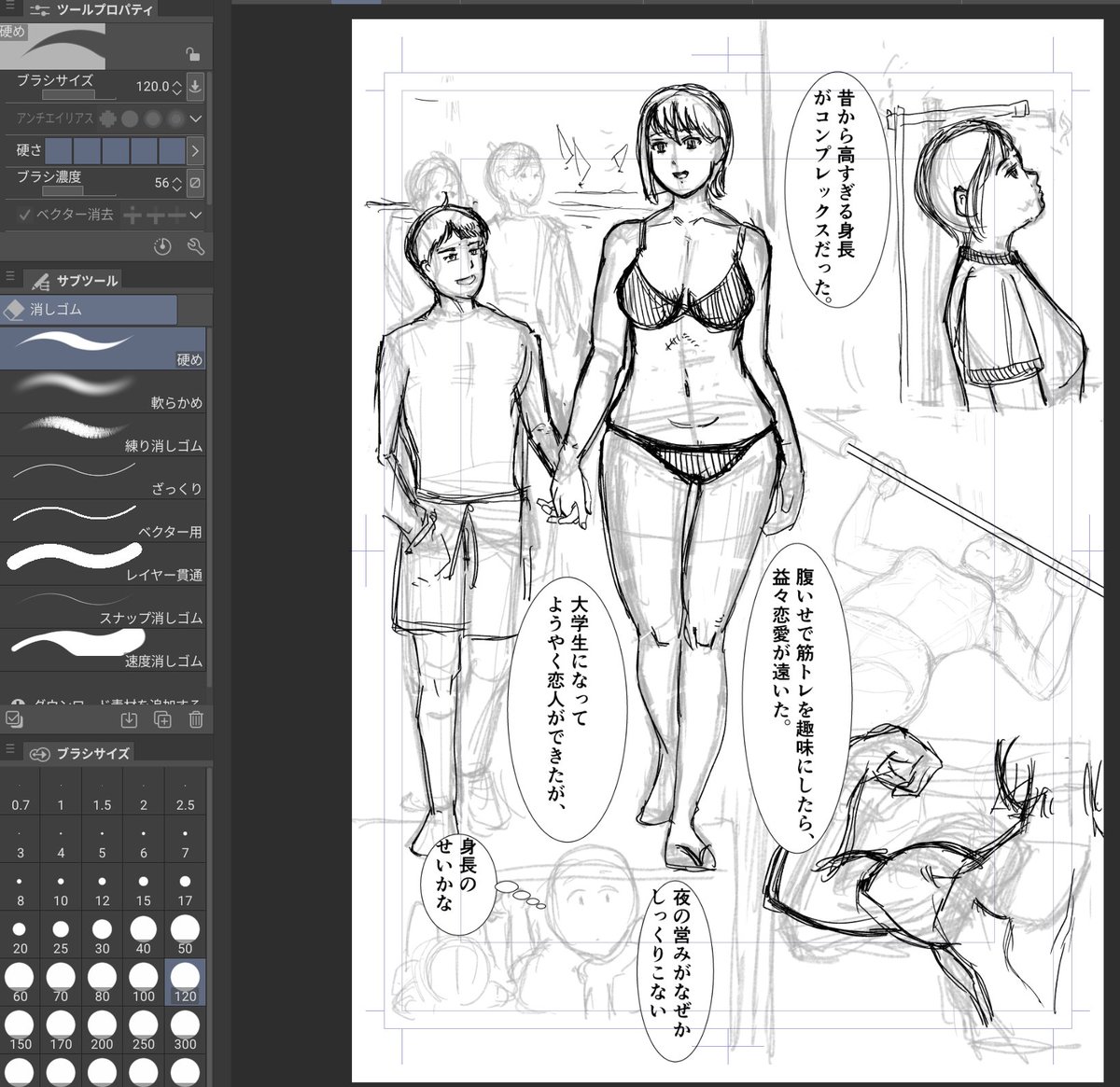This screenshot has width=1120, height=1087.
Task: Open brush size dynamics settings icon
Action: click(195, 88)
